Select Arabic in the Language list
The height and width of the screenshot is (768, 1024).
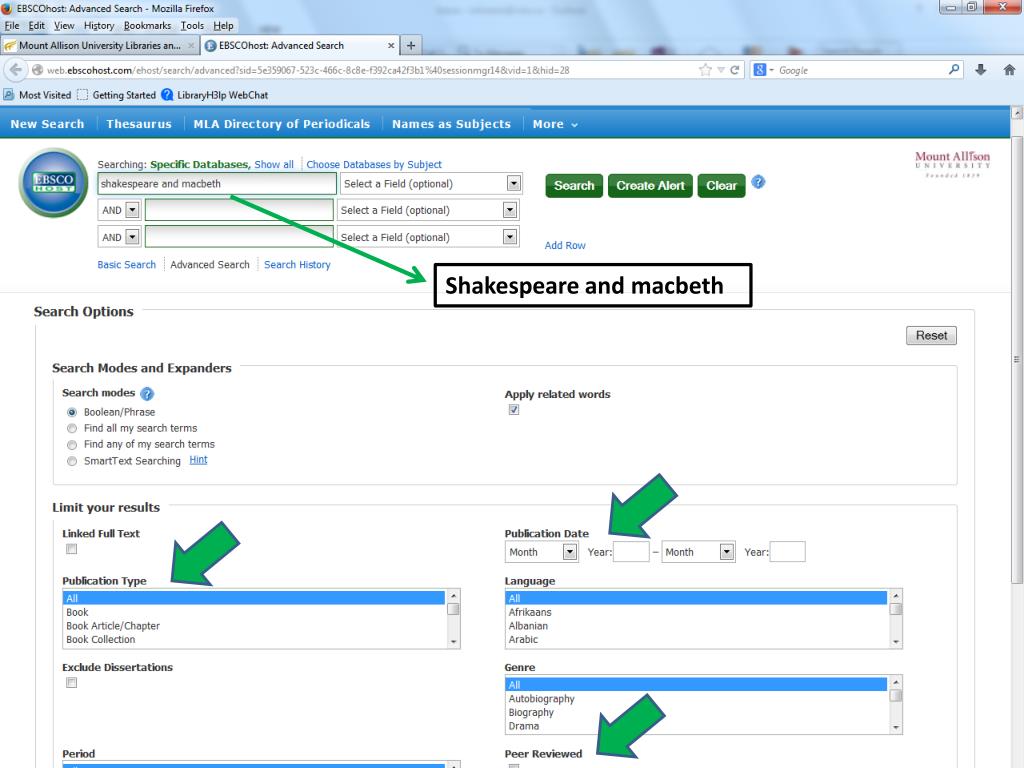(x=523, y=639)
